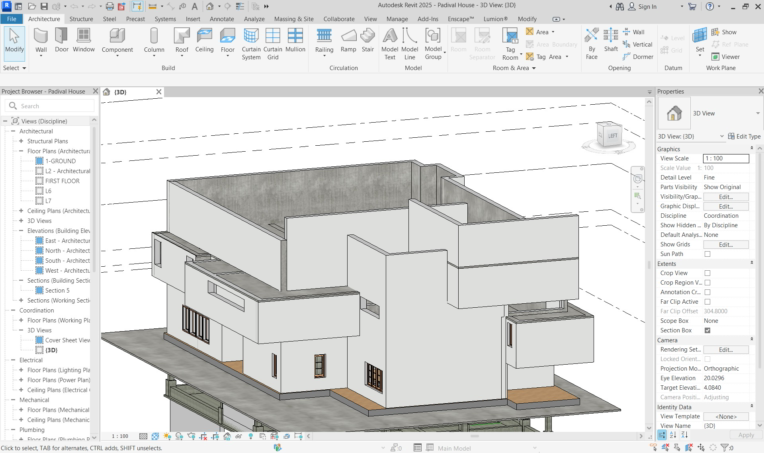
Task: Toggle the 1-GROUND floor plan box
Action: coord(39,161)
